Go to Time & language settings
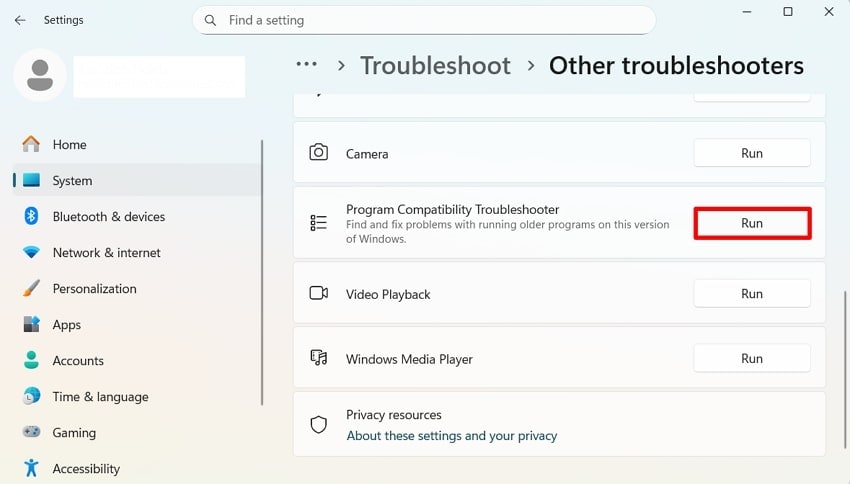The width and height of the screenshot is (850, 484). (137, 397)
